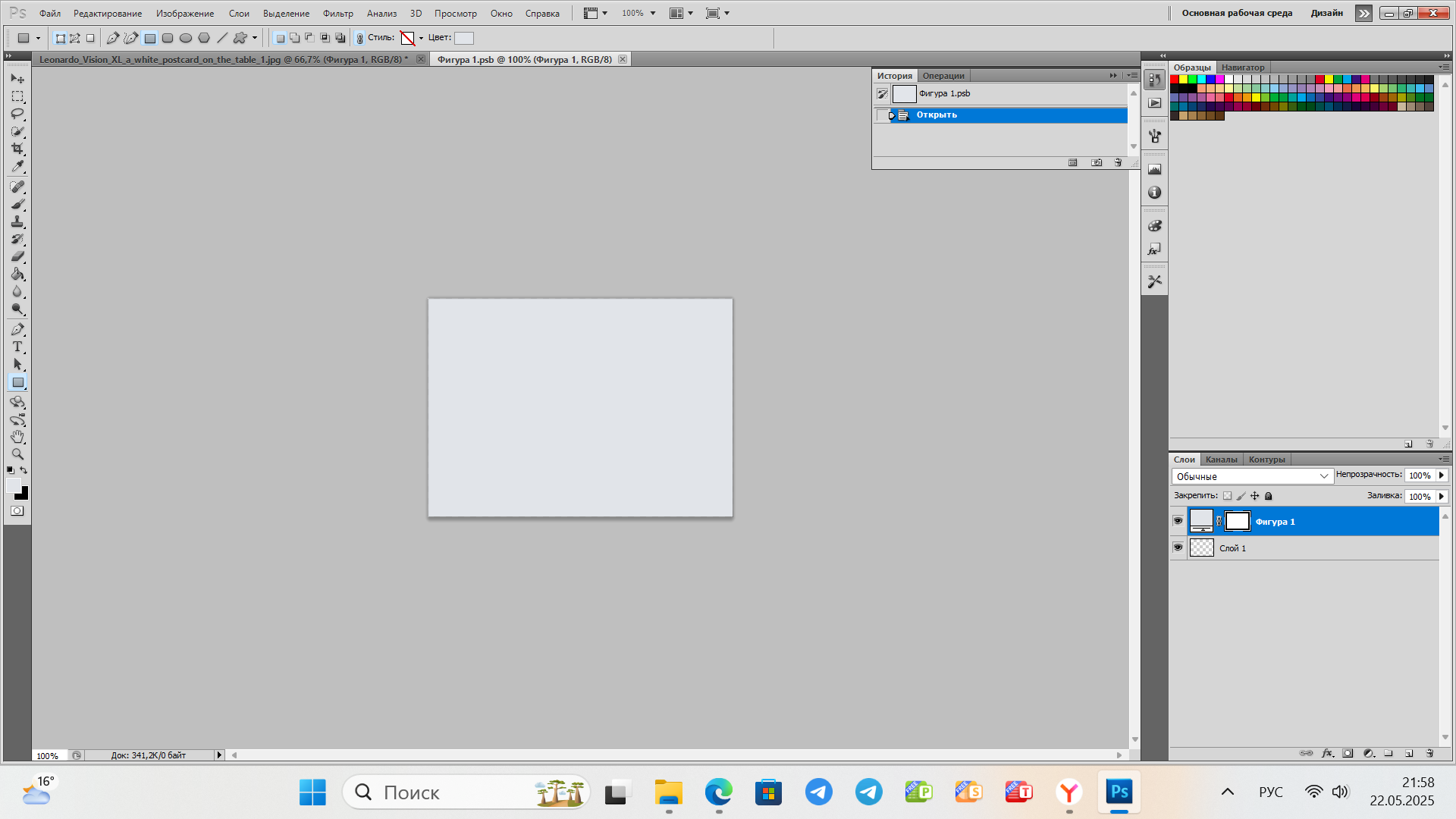Click the Цвет shape color swatch
Image resolution: width=1456 pixels, height=819 pixels.
tap(463, 38)
